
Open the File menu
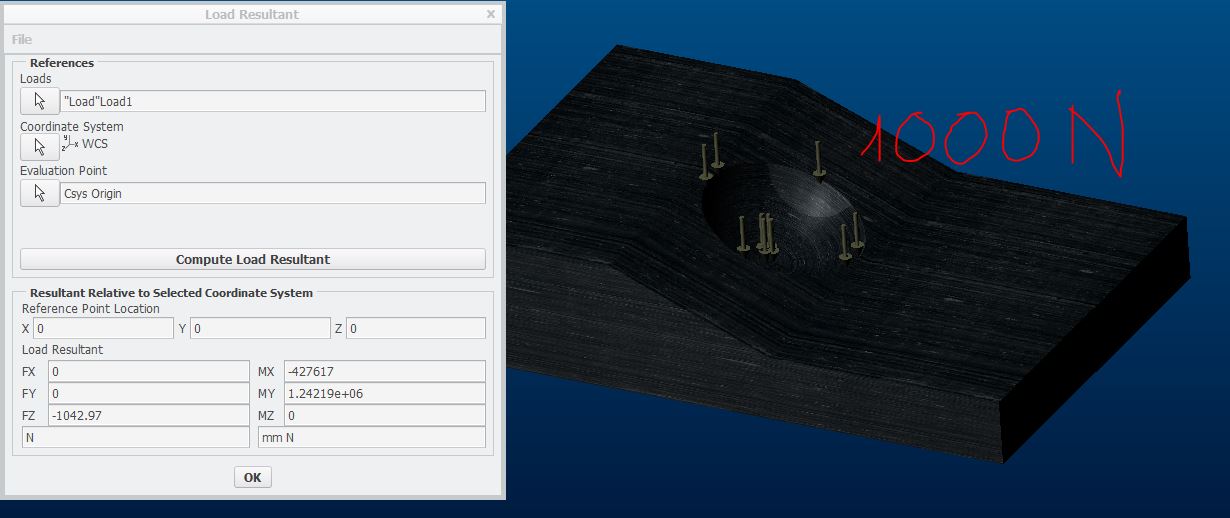pyautogui.click(x=22, y=39)
